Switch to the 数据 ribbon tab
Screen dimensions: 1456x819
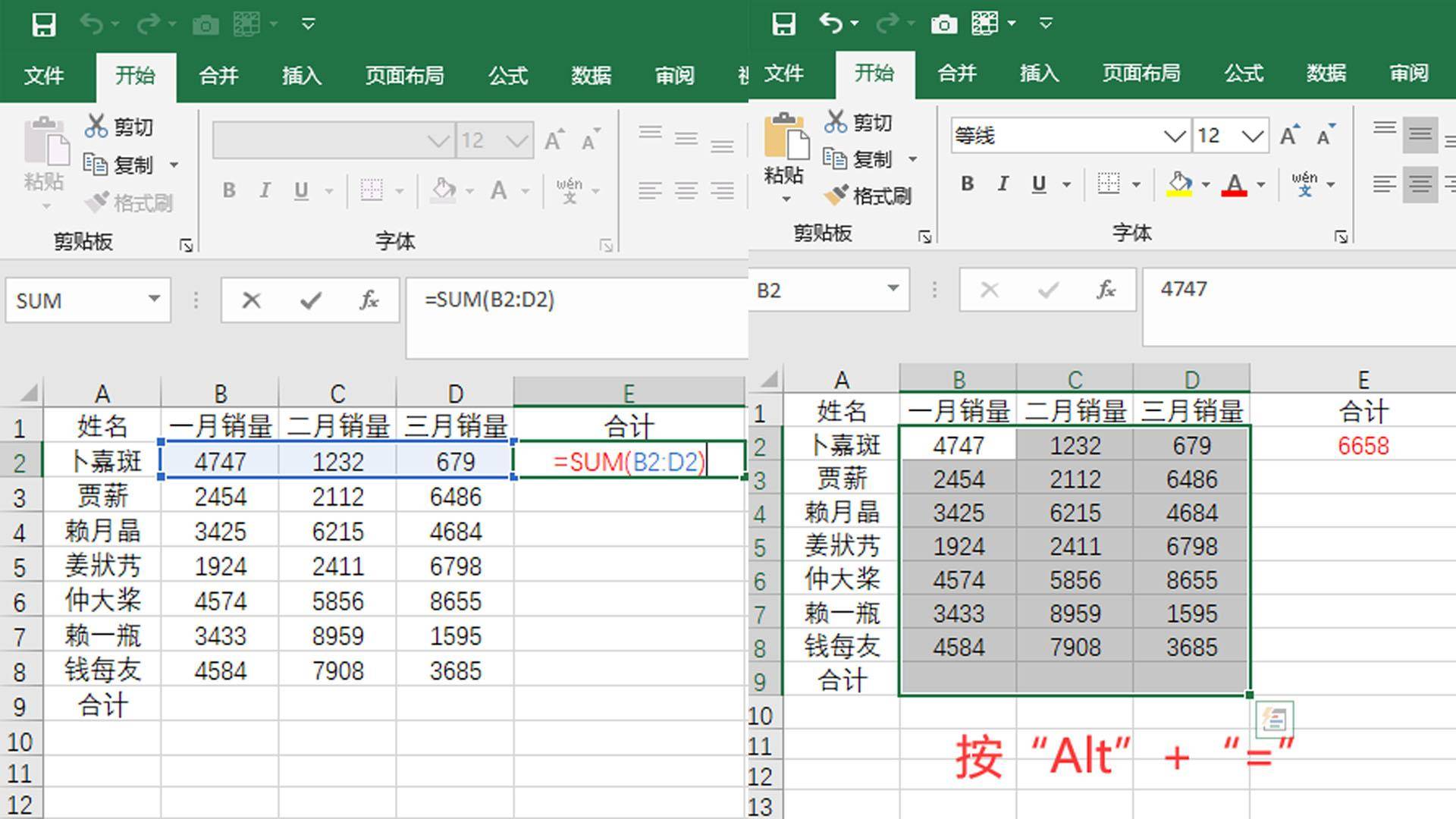pyautogui.click(x=1326, y=74)
